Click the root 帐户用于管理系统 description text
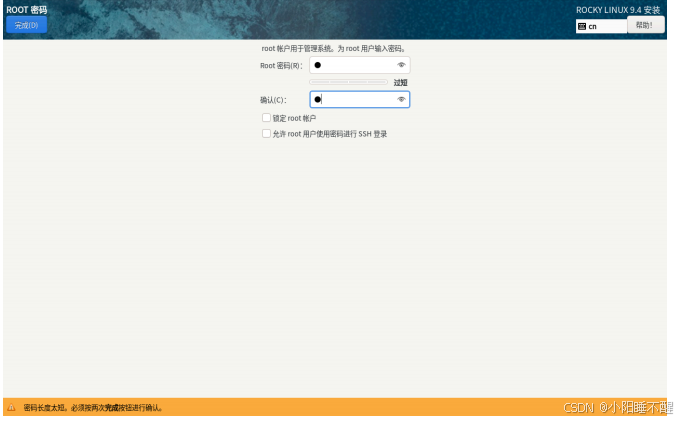This screenshot has height=422, width=681. (334, 49)
